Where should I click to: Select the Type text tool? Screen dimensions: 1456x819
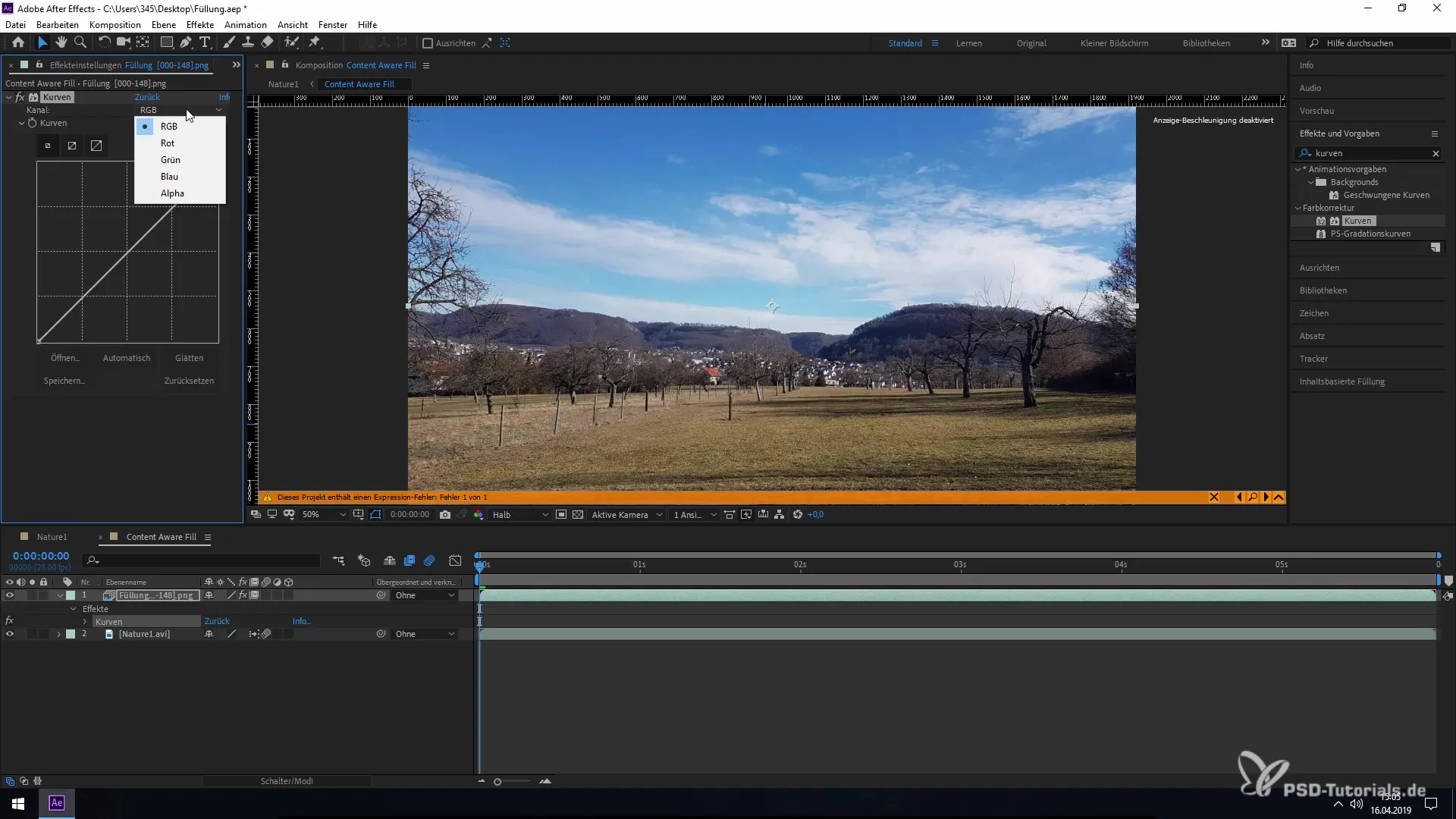(x=205, y=42)
